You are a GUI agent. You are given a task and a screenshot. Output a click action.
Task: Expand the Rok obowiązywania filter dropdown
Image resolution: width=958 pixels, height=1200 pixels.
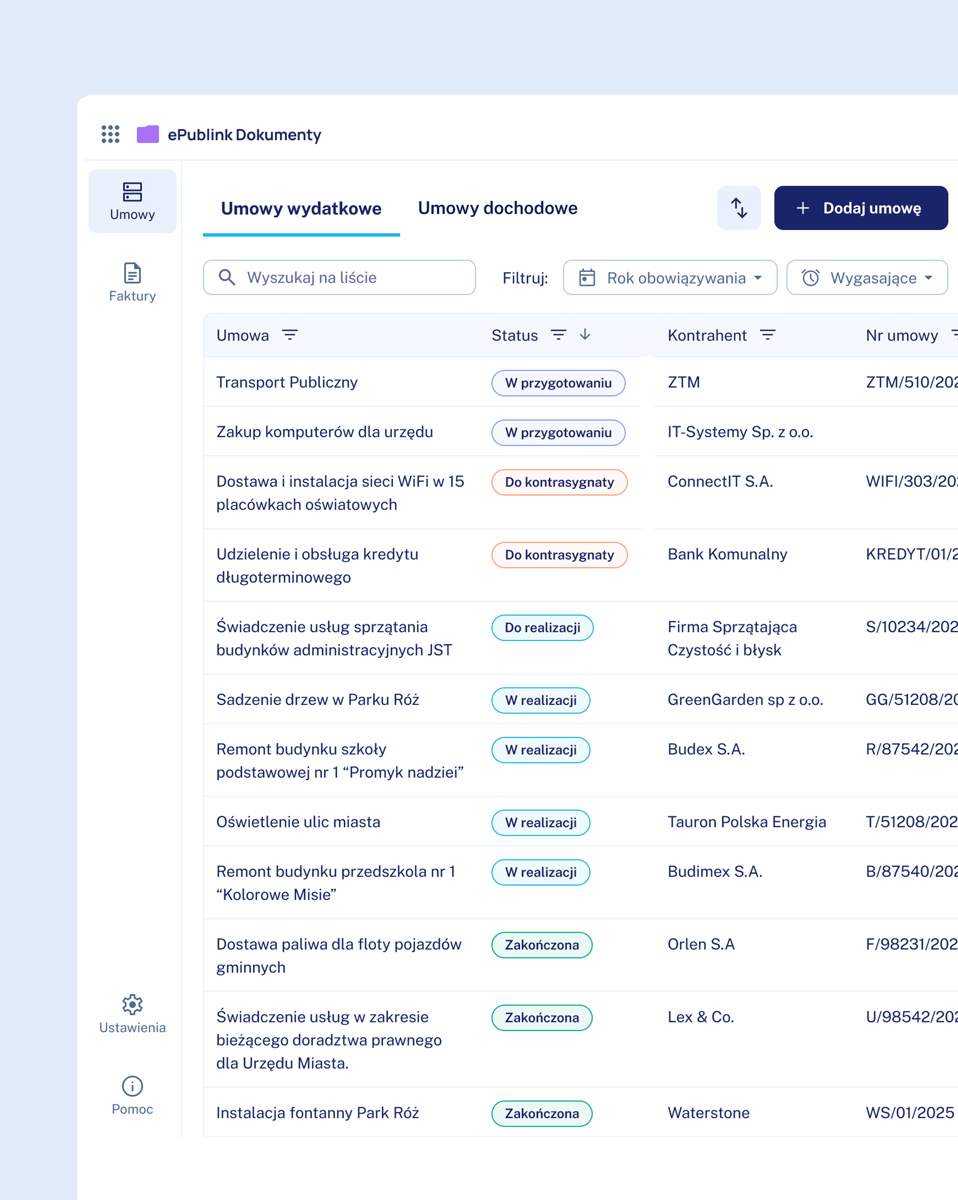(x=669, y=278)
